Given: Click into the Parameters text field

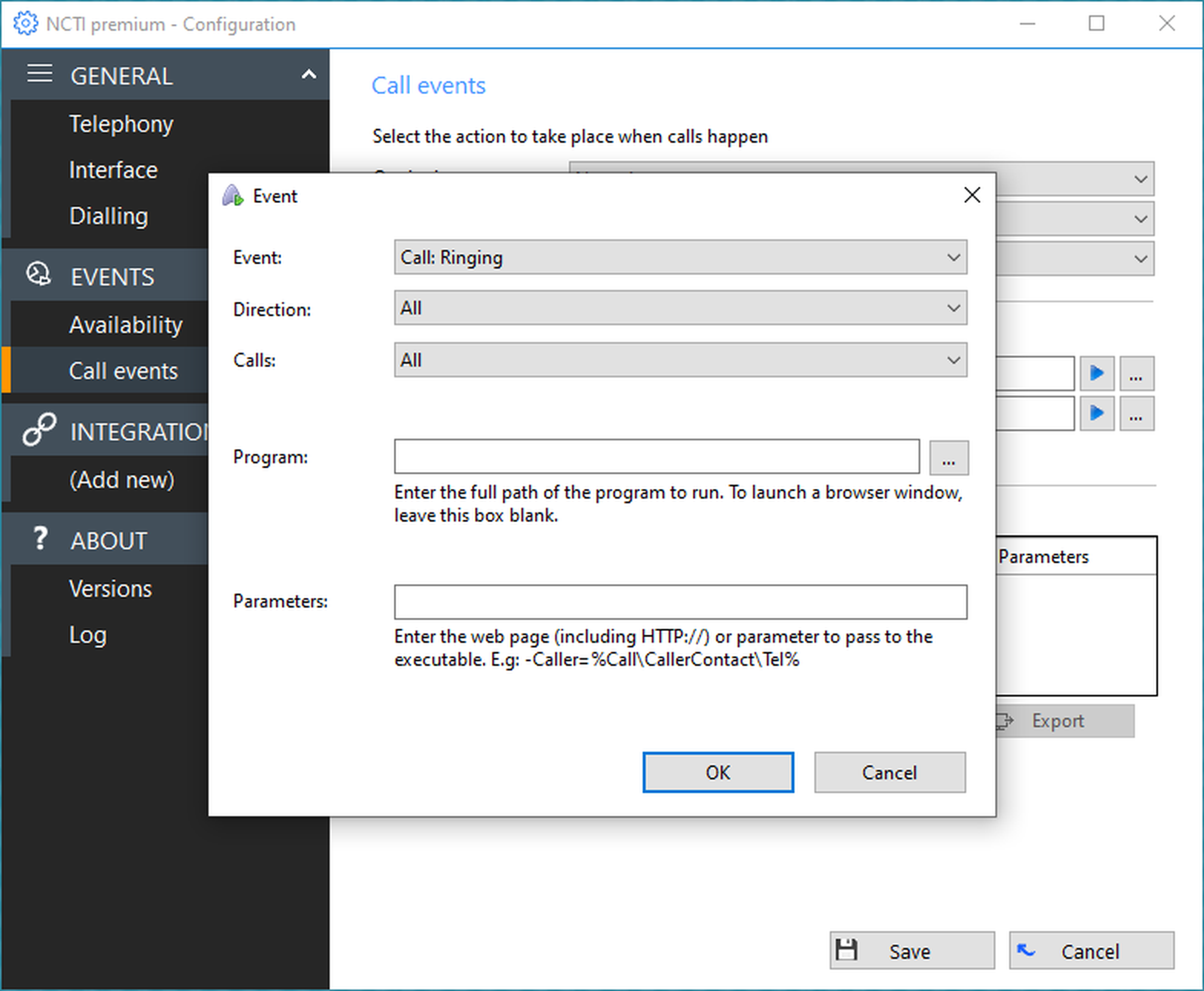Looking at the screenshot, I should pos(680,602).
